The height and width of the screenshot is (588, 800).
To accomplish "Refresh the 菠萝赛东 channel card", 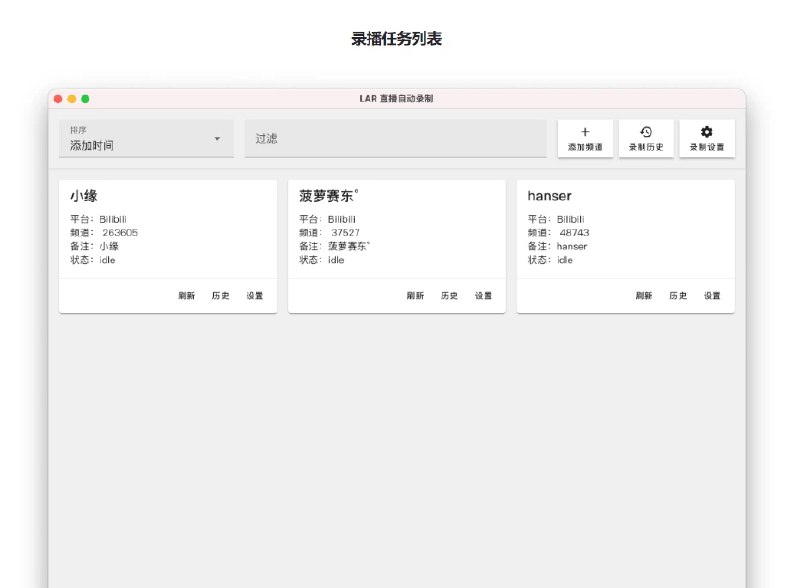I will pyautogui.click(x=414, y=296).
